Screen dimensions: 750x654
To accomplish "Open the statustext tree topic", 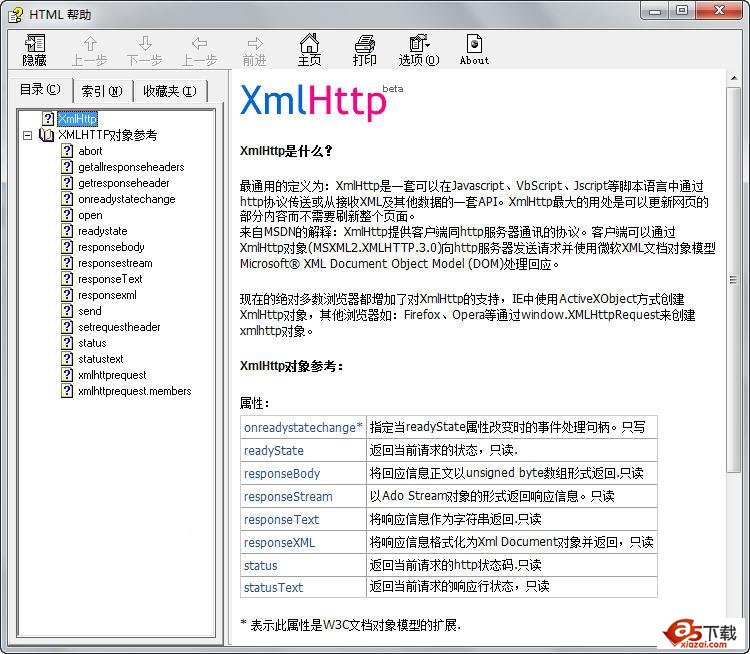I will click(x=101, y=359).
